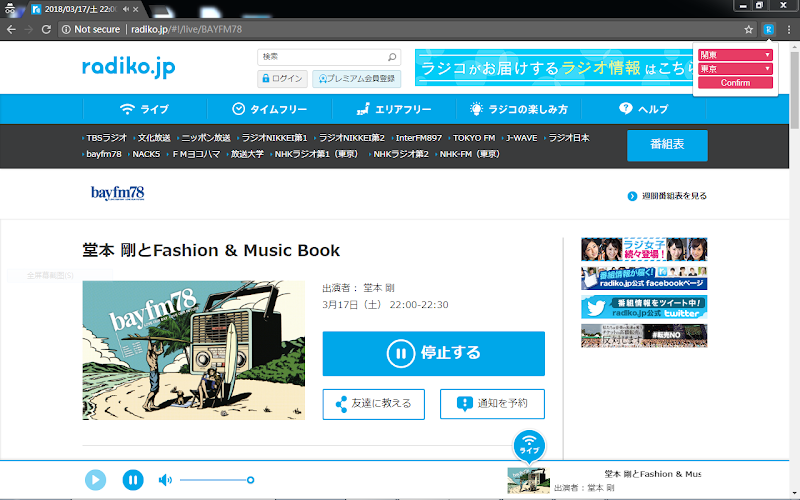Open J-WAVE station link

[x=521, y=138]
